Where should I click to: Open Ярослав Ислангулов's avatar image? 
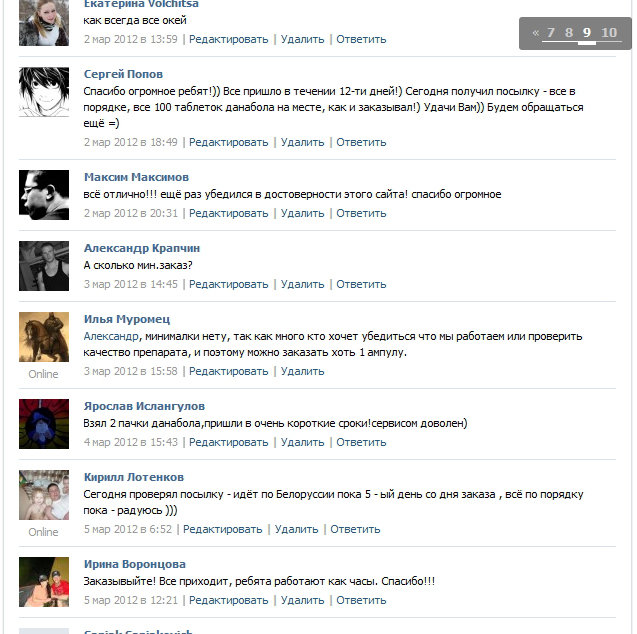[44, 424]
